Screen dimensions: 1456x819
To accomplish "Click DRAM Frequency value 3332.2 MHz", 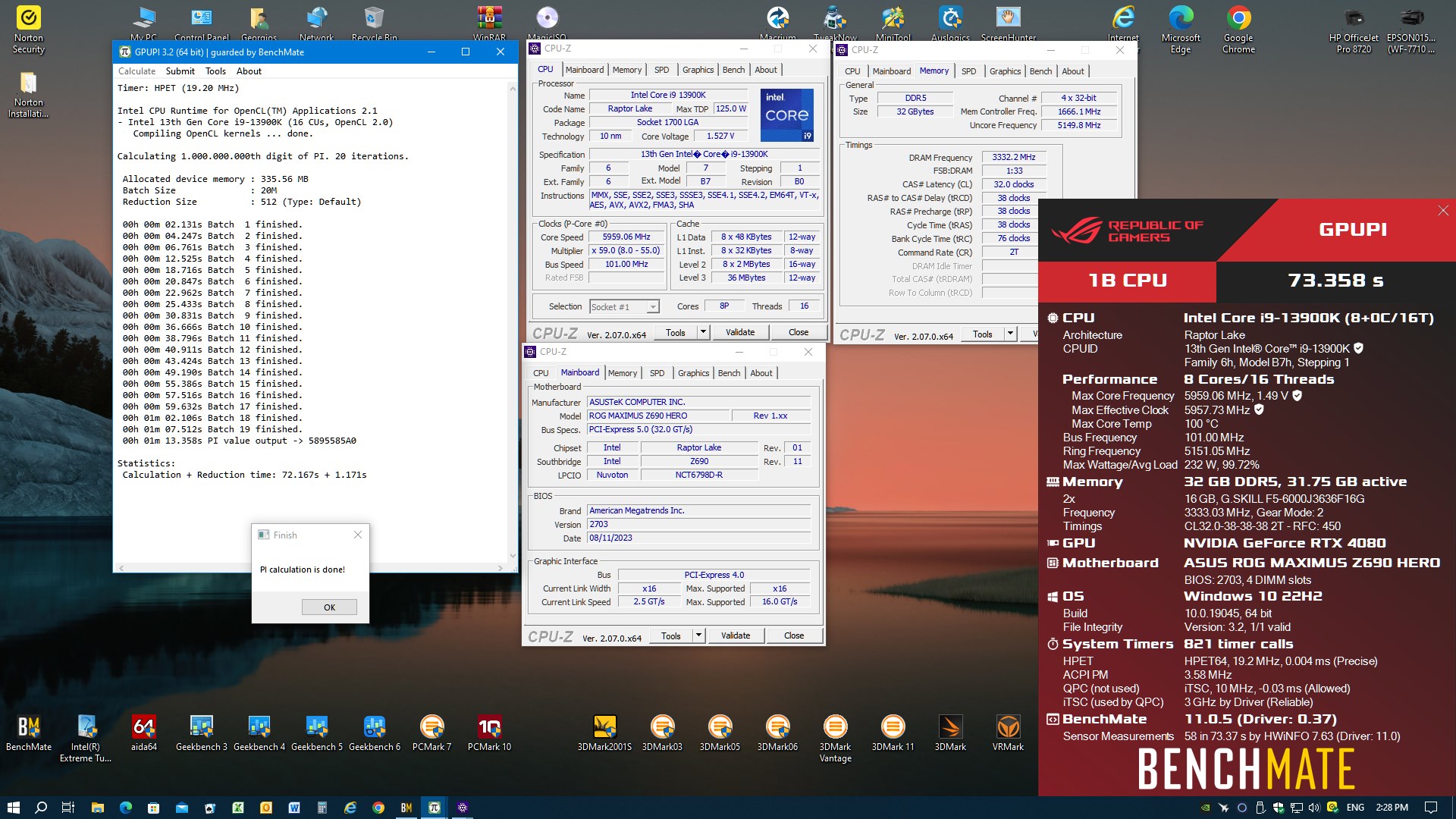I will (1014, 157).
